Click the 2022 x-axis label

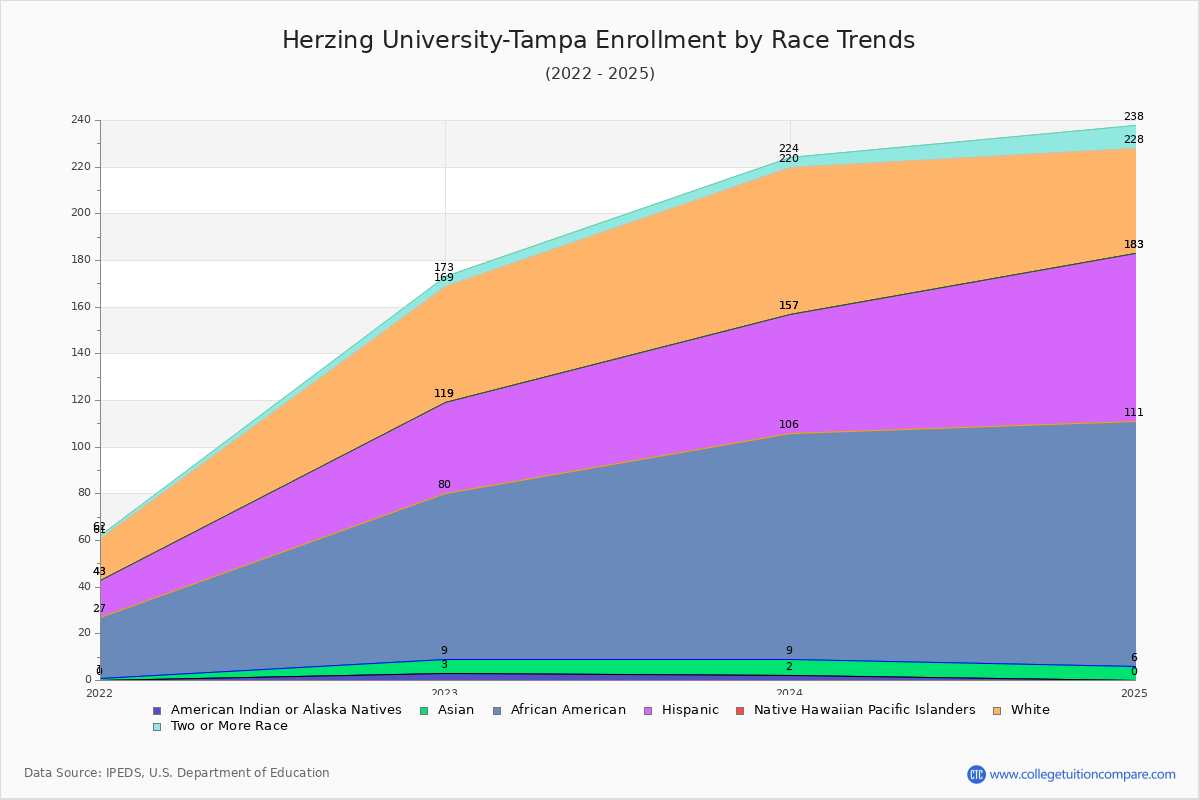click(x=100, y=693)
